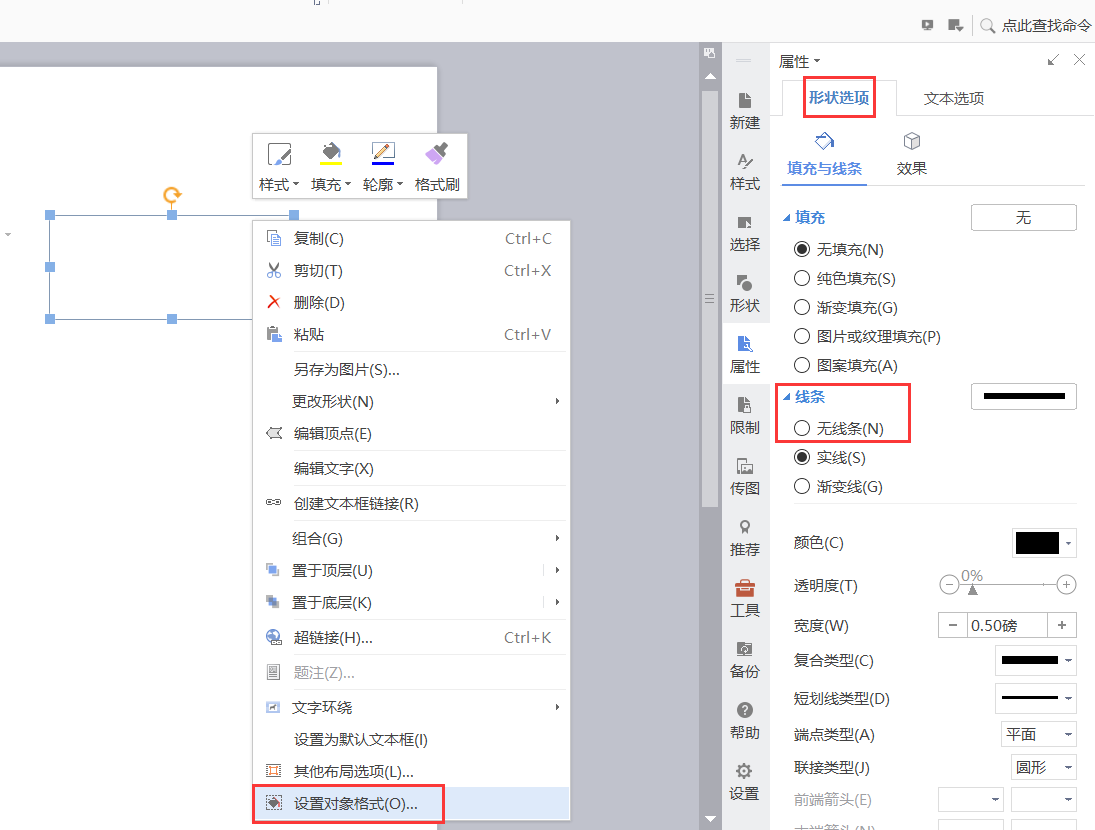Decrease transparency with minus circle
The width and height of the screenshot is (1095, 830).
pyautogui.click(x=949, y=584)
